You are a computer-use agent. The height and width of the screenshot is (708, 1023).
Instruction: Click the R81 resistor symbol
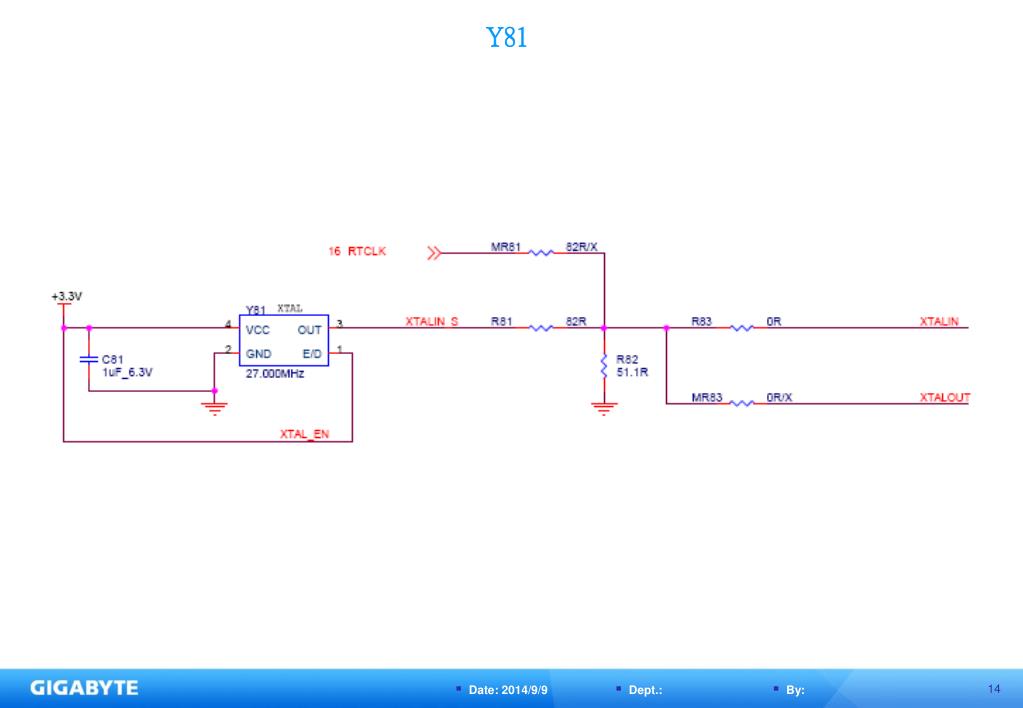pyautogui.click(x=541, y=328)
